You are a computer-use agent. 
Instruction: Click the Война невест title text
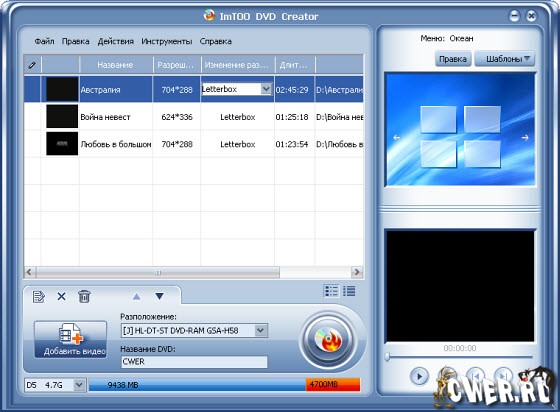tap(105, 117)
